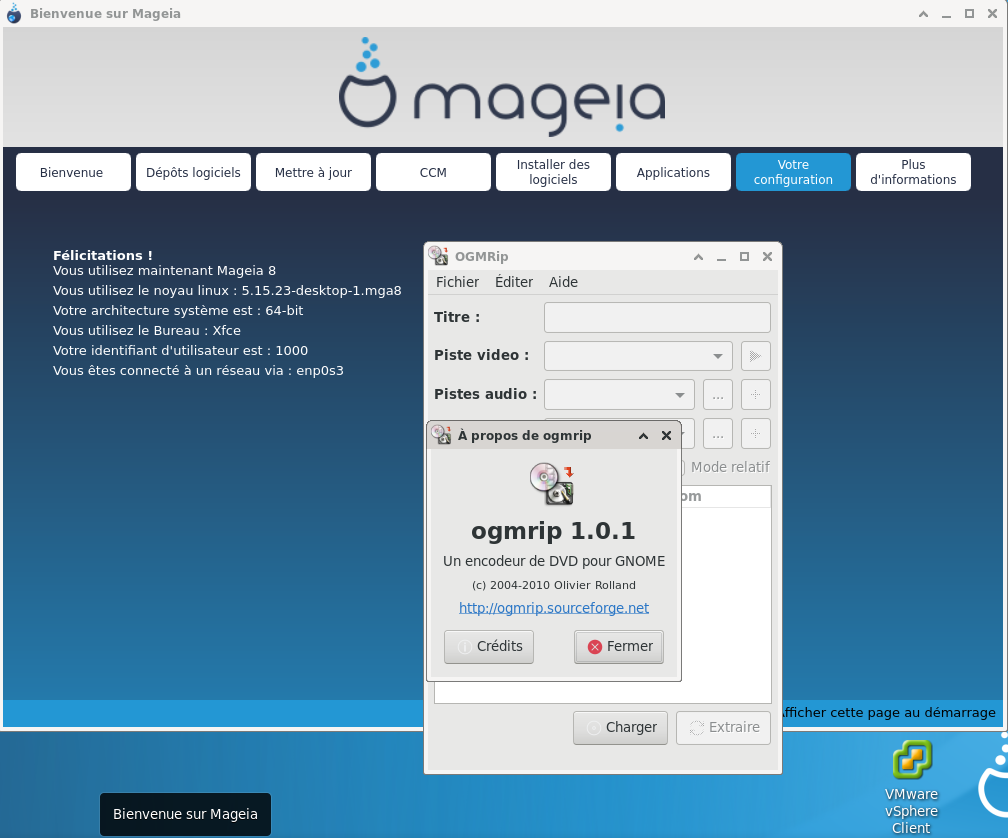Open the ogmrip.sourceforge.net link

[554, 608]
